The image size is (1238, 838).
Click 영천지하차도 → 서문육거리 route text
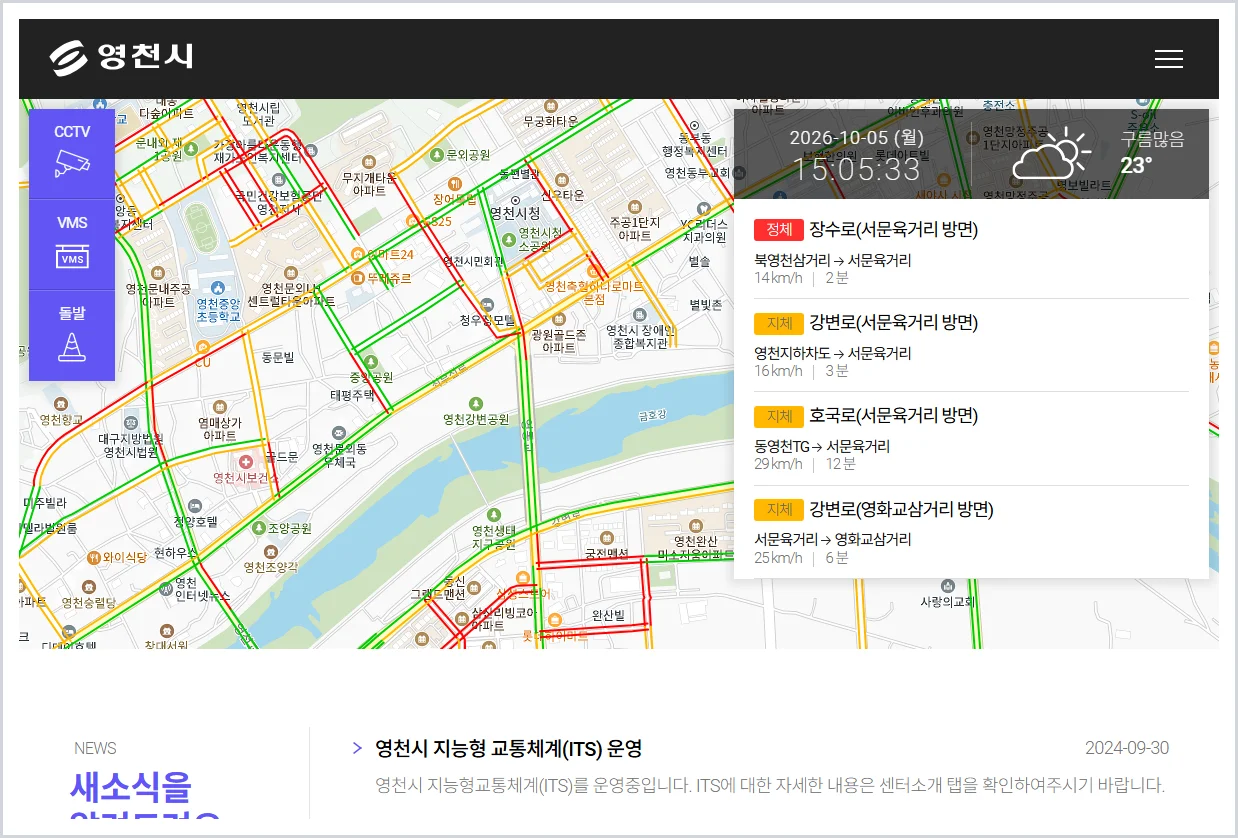coord(833,353)
